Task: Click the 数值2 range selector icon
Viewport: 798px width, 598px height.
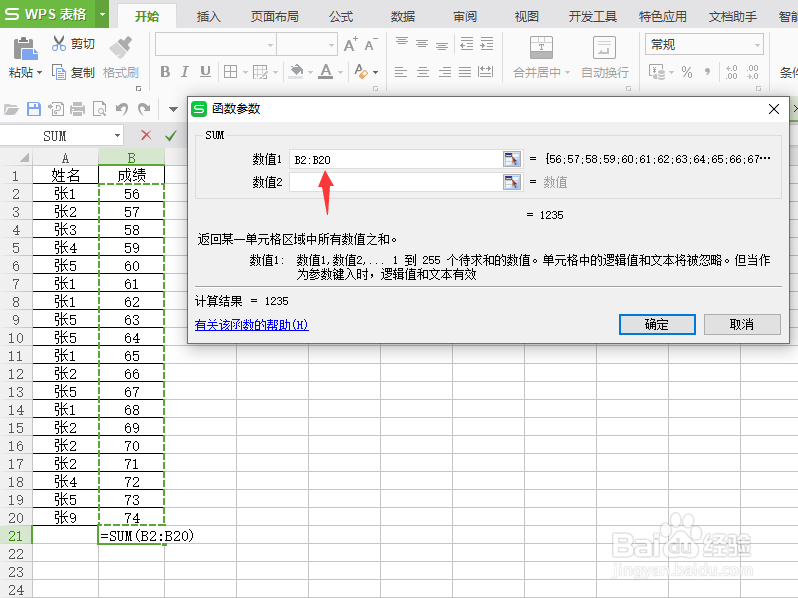Action: pos(512,182)
